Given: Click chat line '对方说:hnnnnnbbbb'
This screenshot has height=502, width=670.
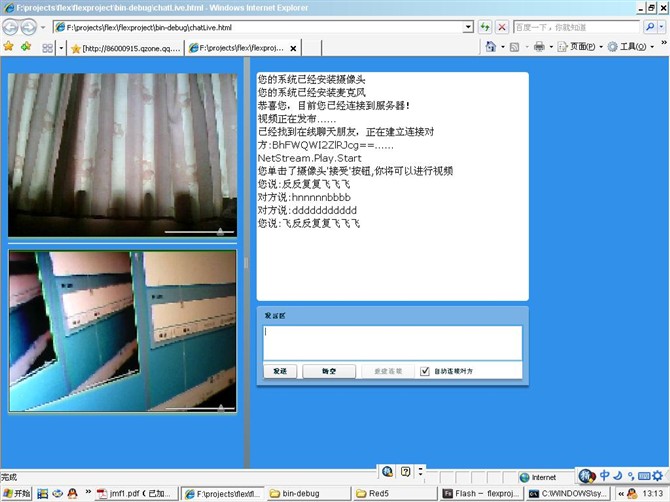Looking at the screenshot, I should (304, 197).
